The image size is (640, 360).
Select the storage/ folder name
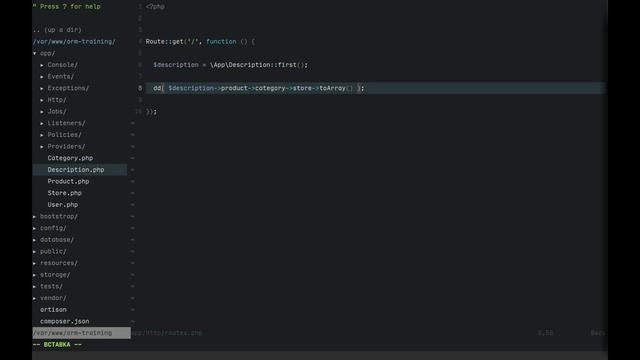tap(55, 275)
